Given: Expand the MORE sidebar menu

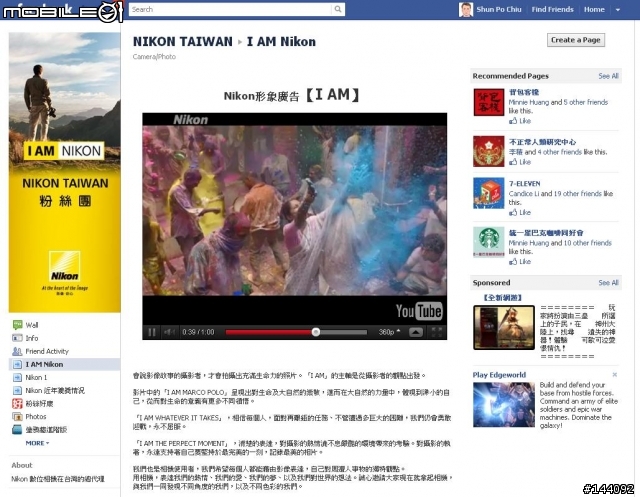Looking at the screenshot, I should click(x=37, y=443).
